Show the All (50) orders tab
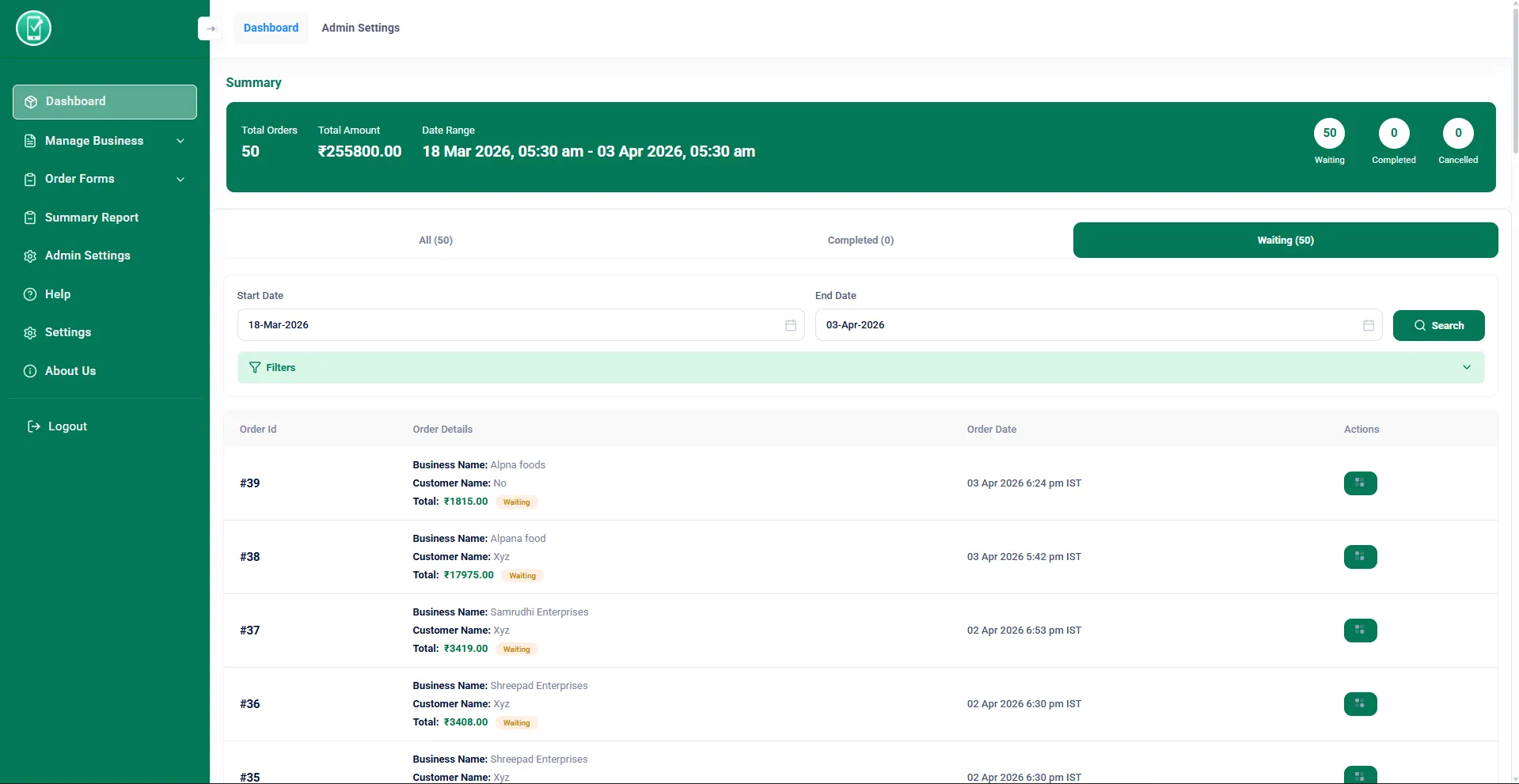 (x=436, y=241)
